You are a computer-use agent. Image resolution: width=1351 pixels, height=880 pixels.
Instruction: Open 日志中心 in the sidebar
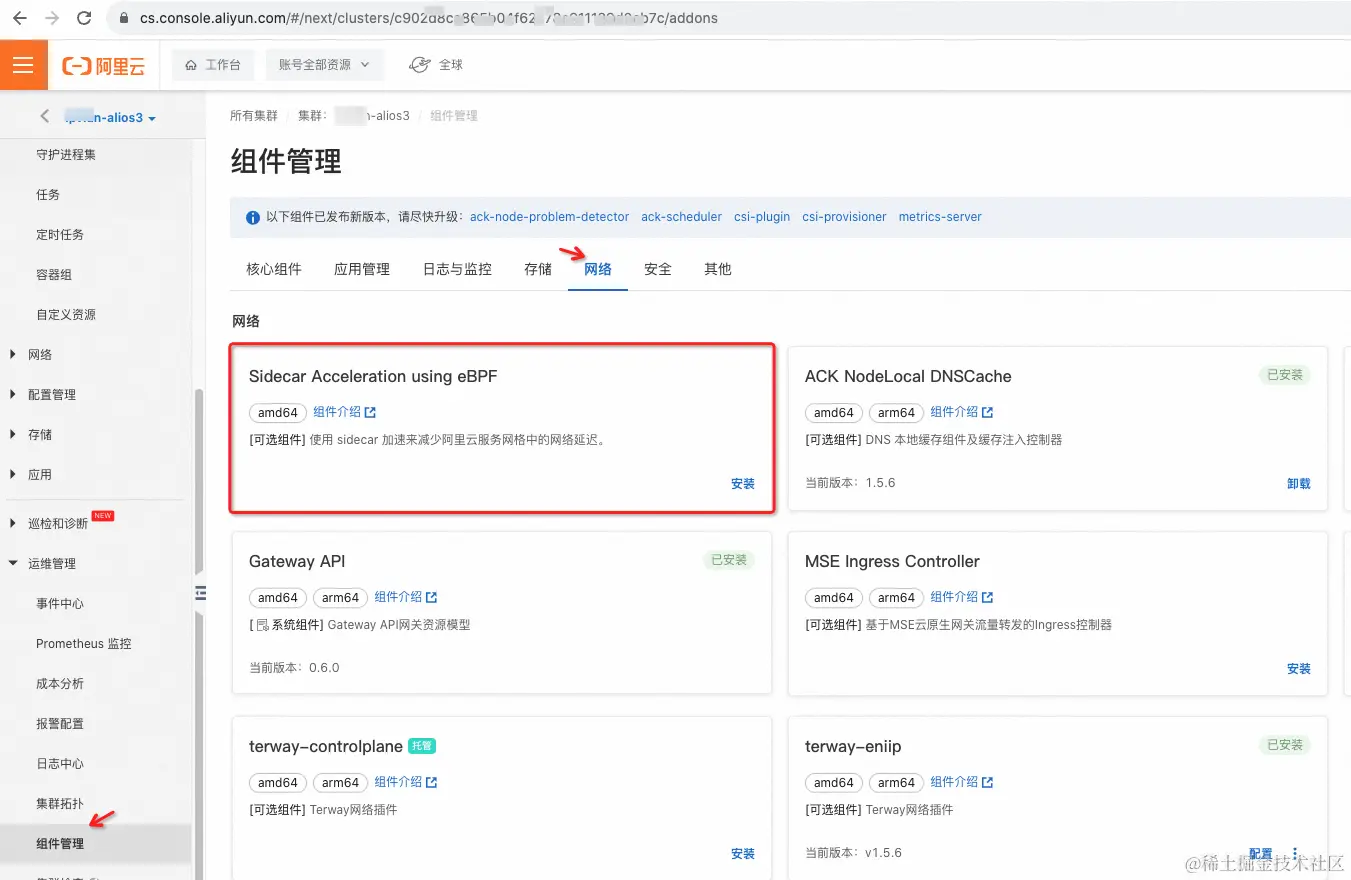point(60,764)
